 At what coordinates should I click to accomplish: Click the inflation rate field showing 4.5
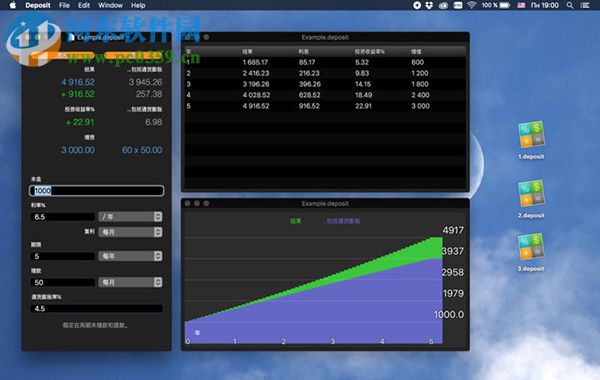pyautogui.click(x=96, y=308)
